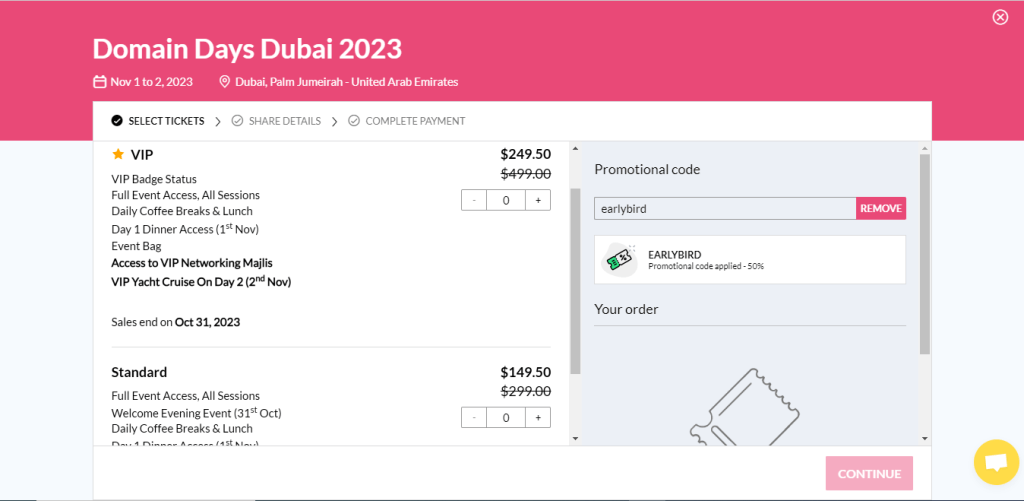
Task: Click the checkmark icon for Select Tickets
Action: click(117, 121)
